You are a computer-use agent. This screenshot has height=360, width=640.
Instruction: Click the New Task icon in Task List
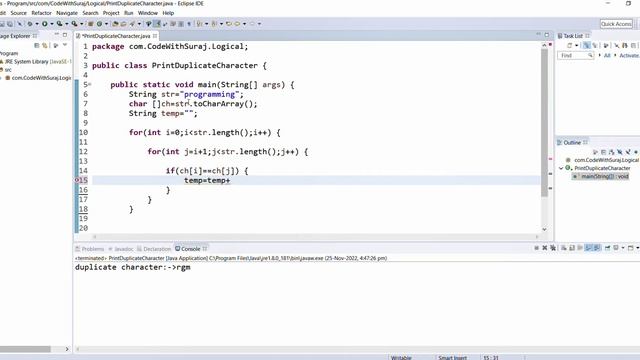[569, 45]
